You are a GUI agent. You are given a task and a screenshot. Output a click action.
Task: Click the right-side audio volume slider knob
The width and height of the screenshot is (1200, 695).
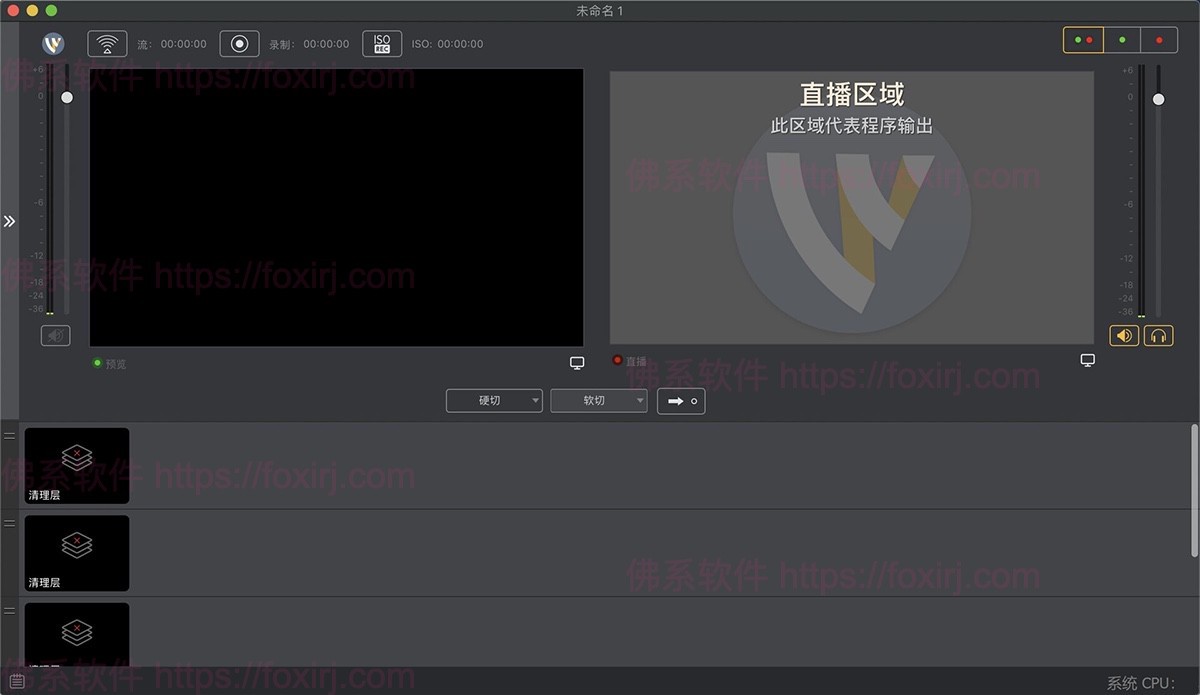(x=1158, y=99)
